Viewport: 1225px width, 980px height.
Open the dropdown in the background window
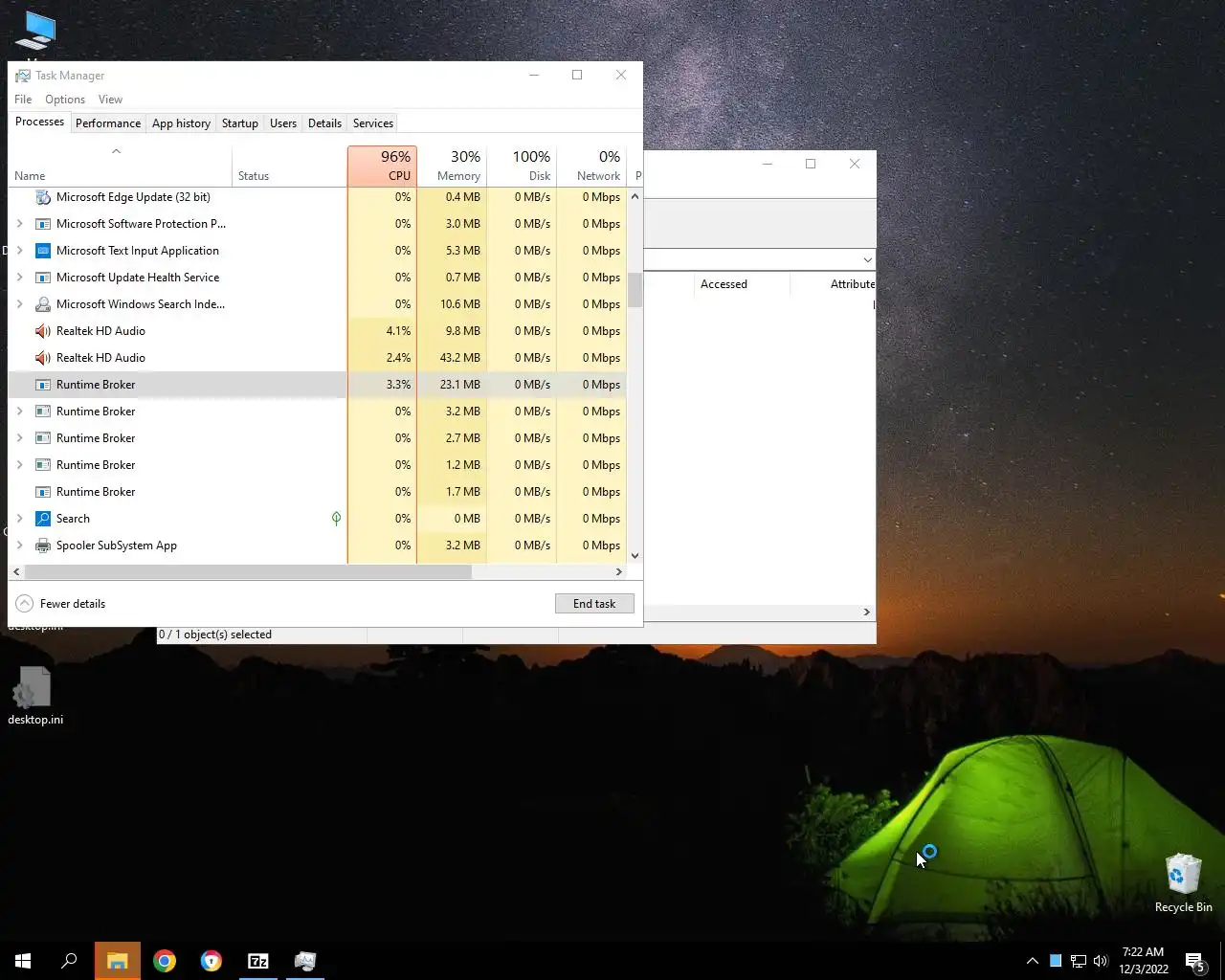tap(867, 260)
